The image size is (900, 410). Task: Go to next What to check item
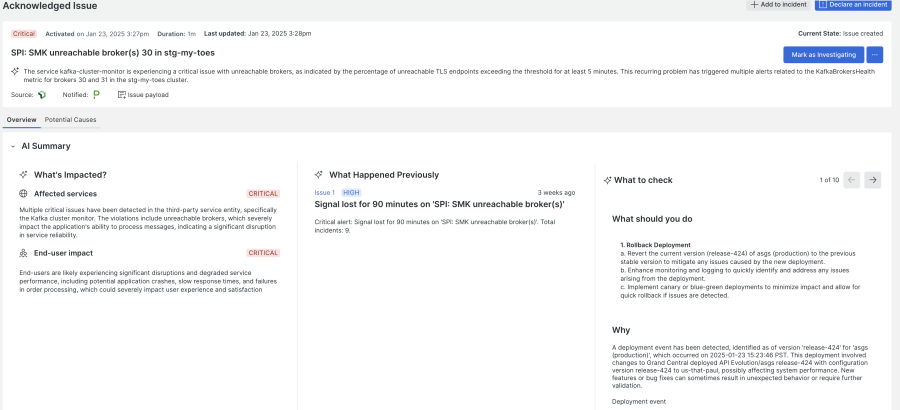[873, 180]
